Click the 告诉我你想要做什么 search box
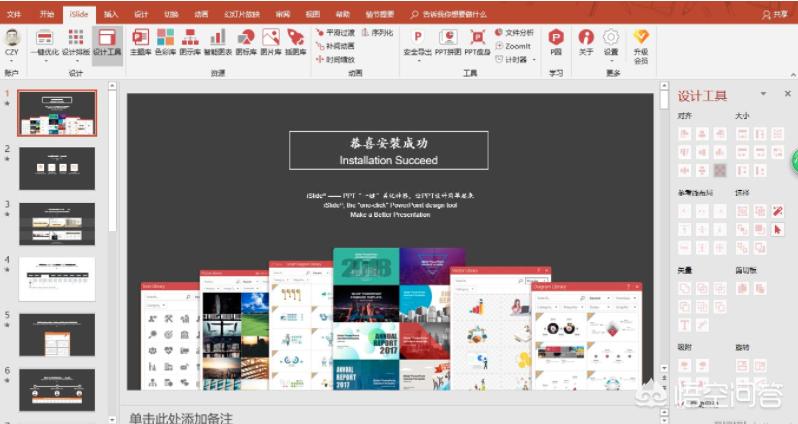This screenshot has height=424, width=798. (448, 14)
